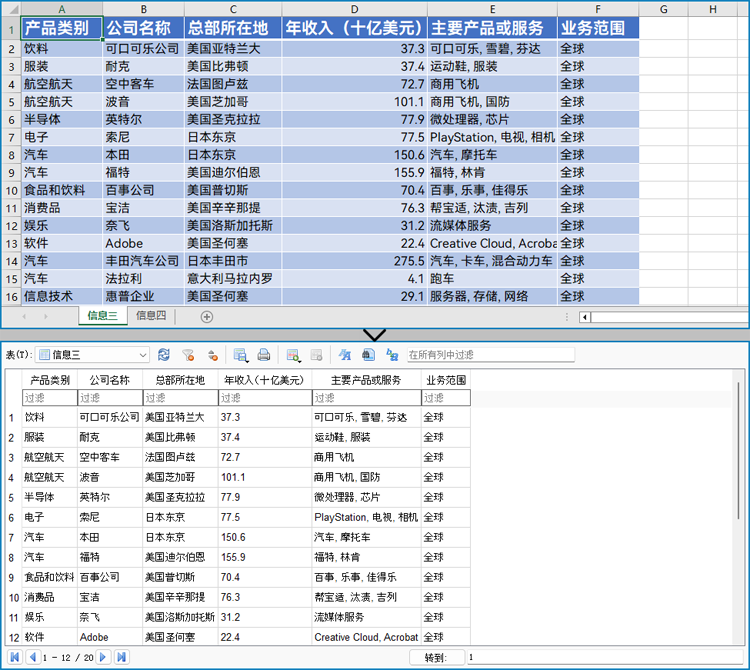Select Excel column A header
Viewport: 750px width, 670px height.
pyautogui.click(x=62, y=9)
